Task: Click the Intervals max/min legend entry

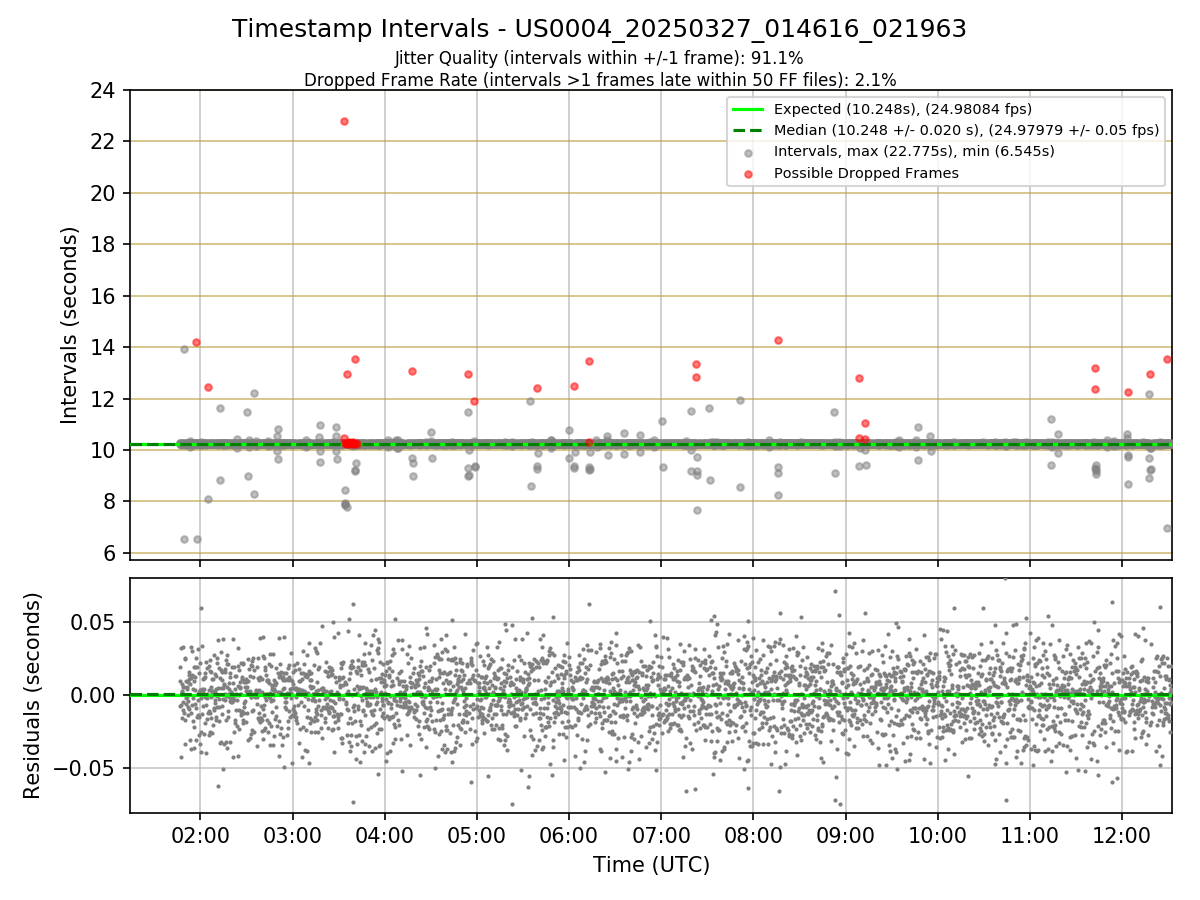Action: [900, 151]
